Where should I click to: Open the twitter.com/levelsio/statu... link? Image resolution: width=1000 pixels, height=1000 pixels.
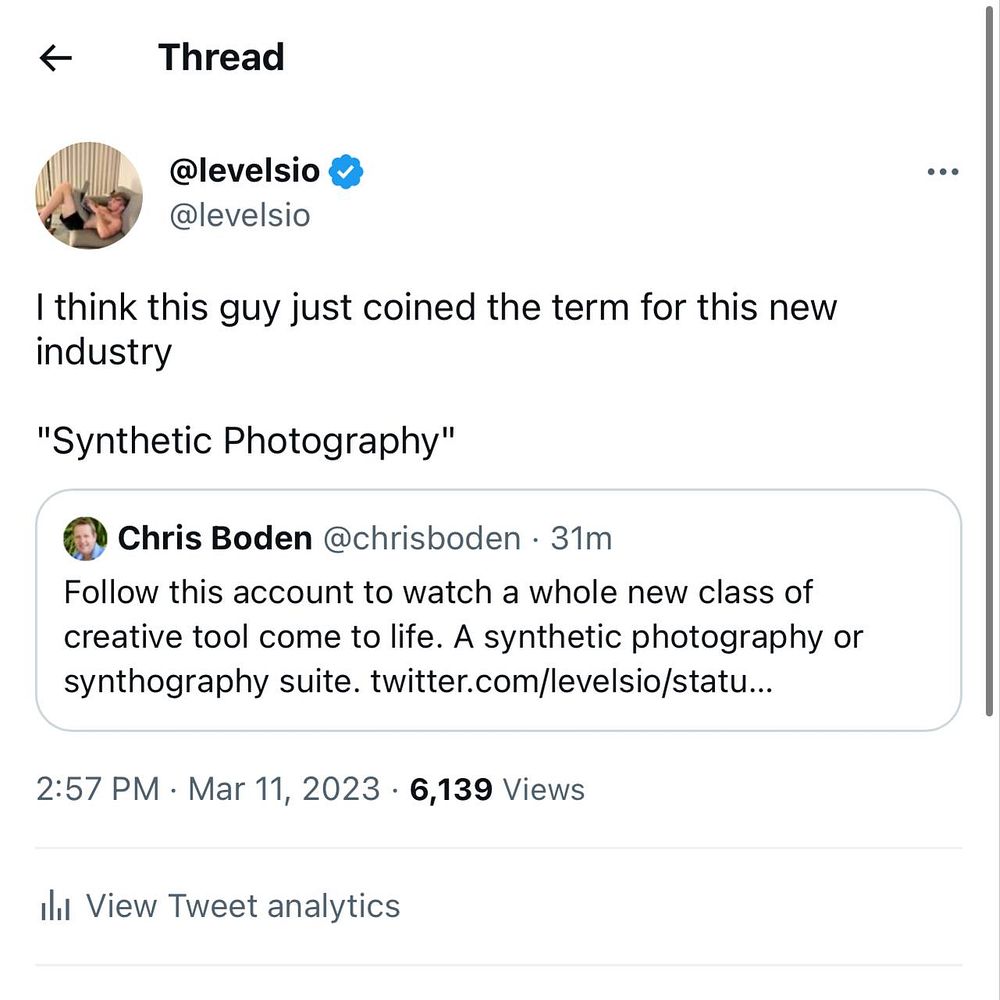[571, 682]
